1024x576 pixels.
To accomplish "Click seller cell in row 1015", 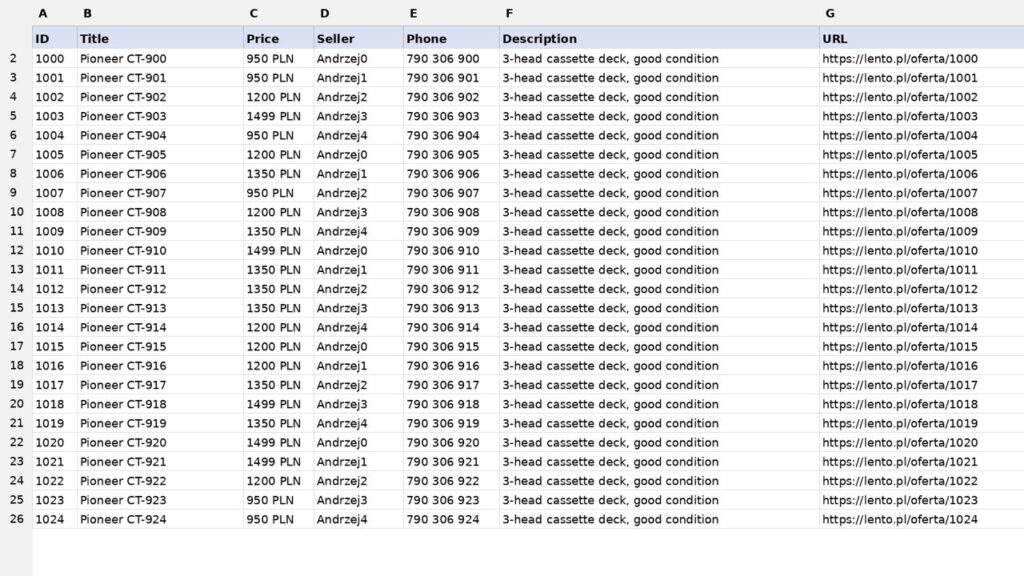I will click(359, 347).
